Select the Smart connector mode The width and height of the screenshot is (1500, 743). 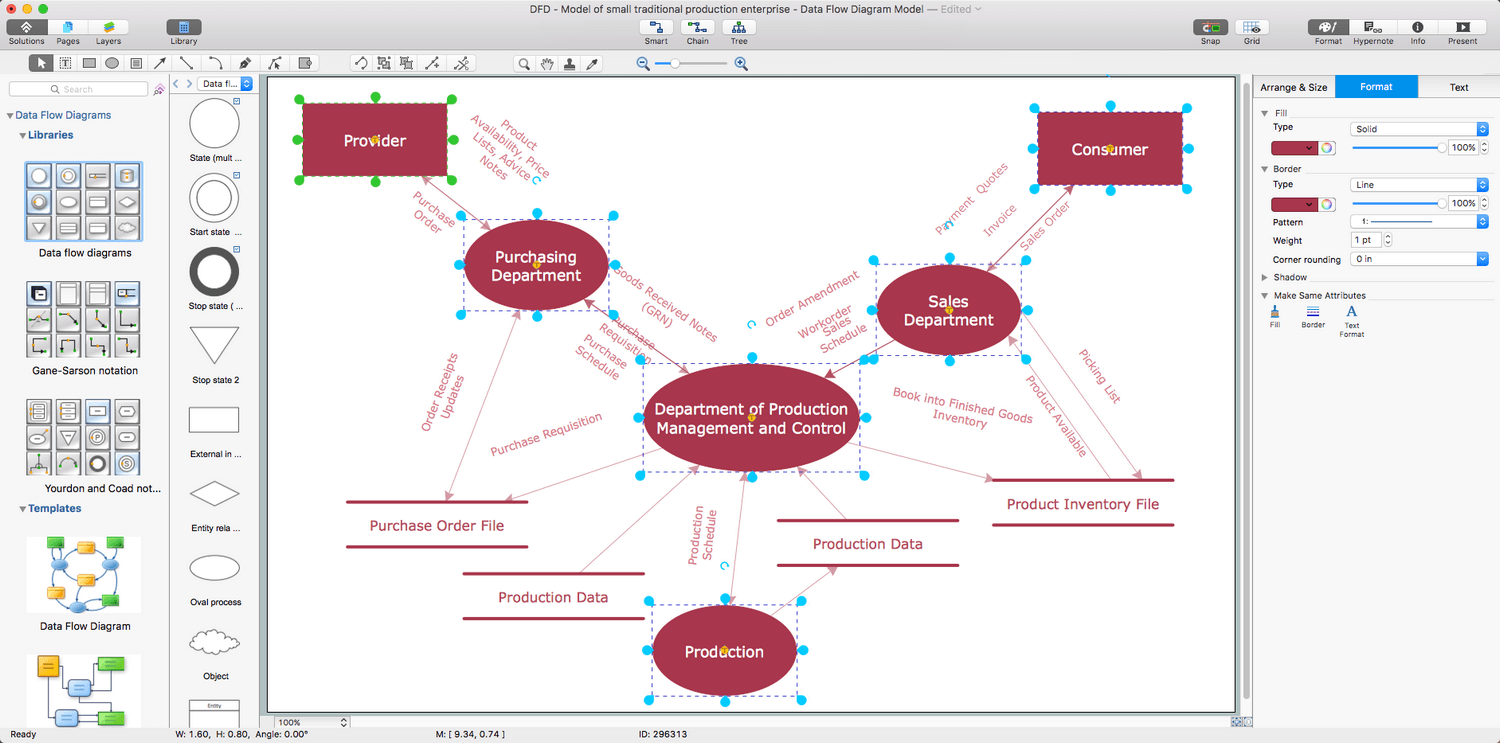(656, 32)
